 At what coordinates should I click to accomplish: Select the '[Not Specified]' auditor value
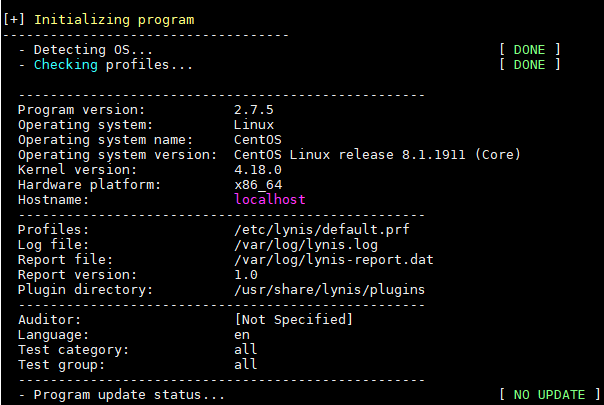294,320
